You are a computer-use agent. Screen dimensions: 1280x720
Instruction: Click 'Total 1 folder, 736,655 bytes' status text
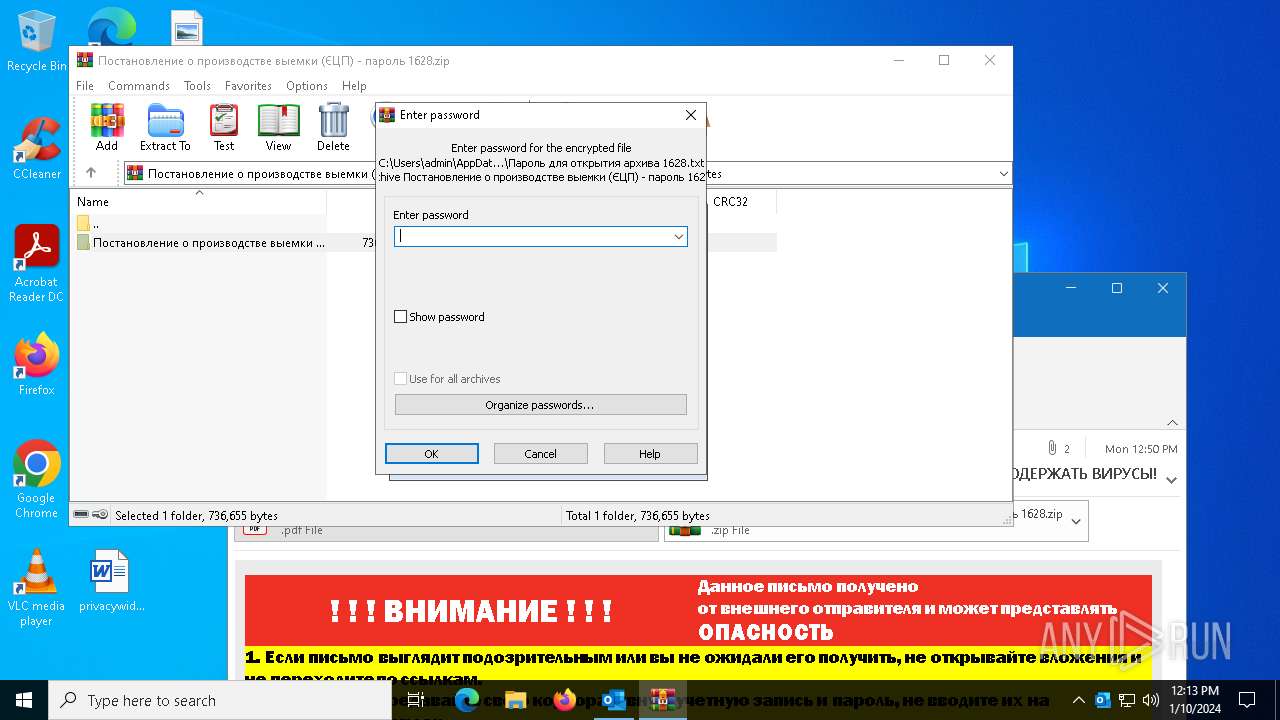[x=638, y=516]
